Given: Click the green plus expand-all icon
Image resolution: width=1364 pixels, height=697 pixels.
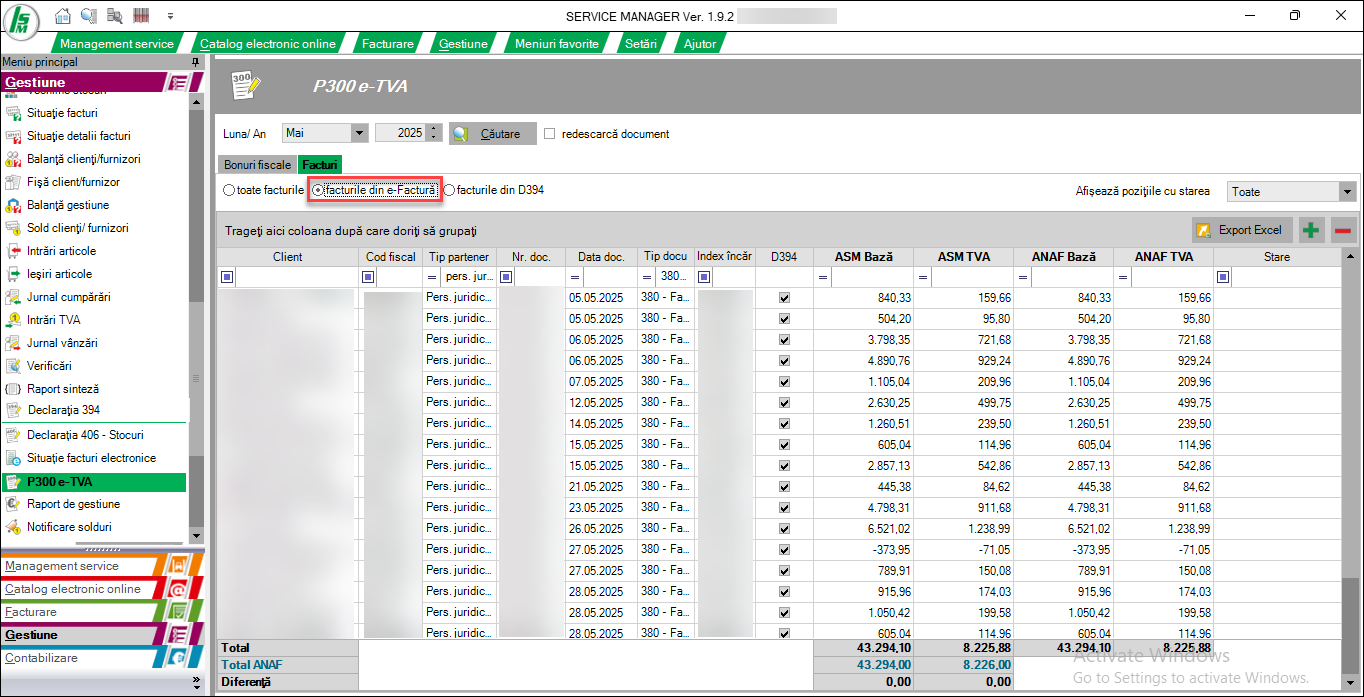Looking at the screenshot, I should click(1310, 230).
